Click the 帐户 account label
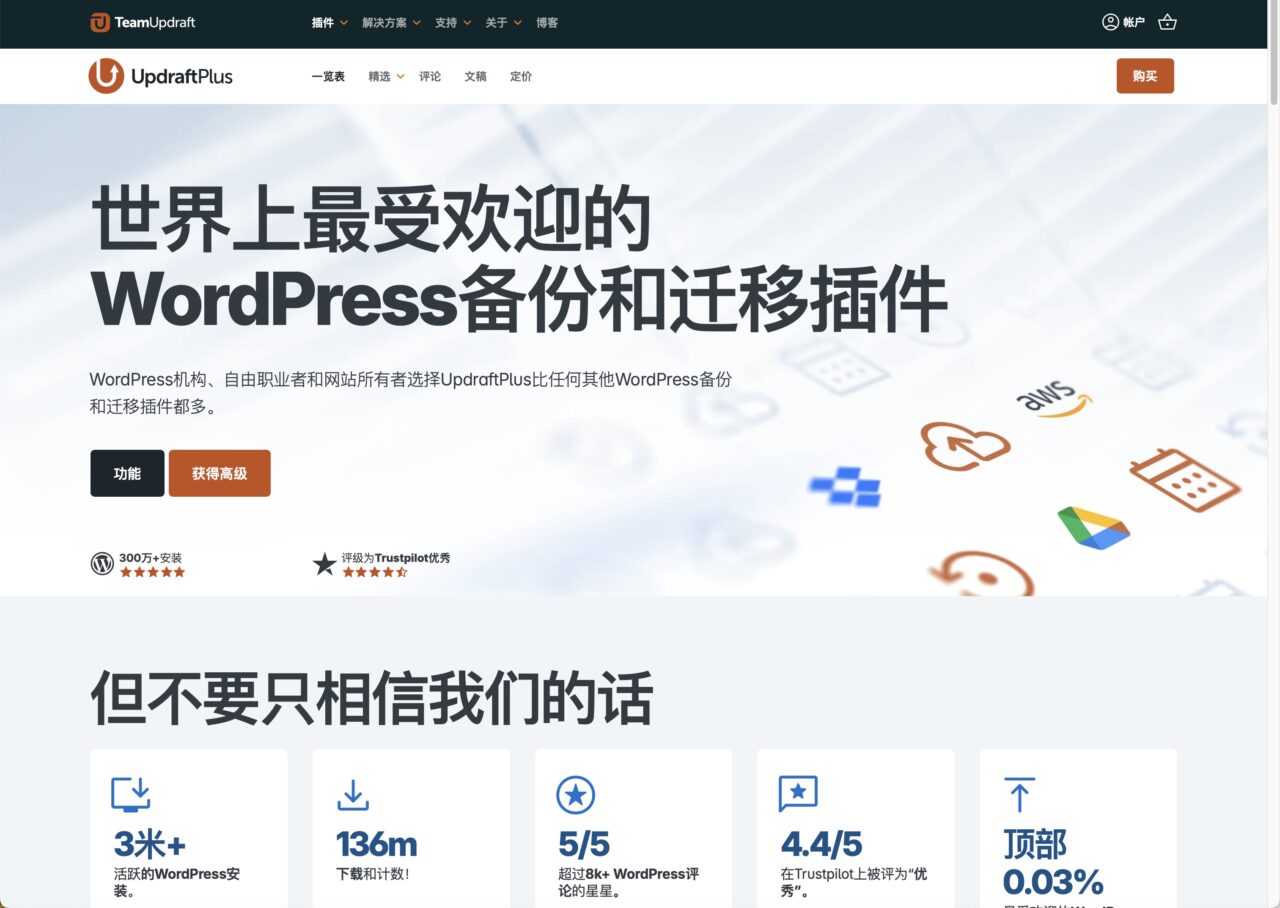Screen dimensions: 1280x908 click(x=1134, y=22)
